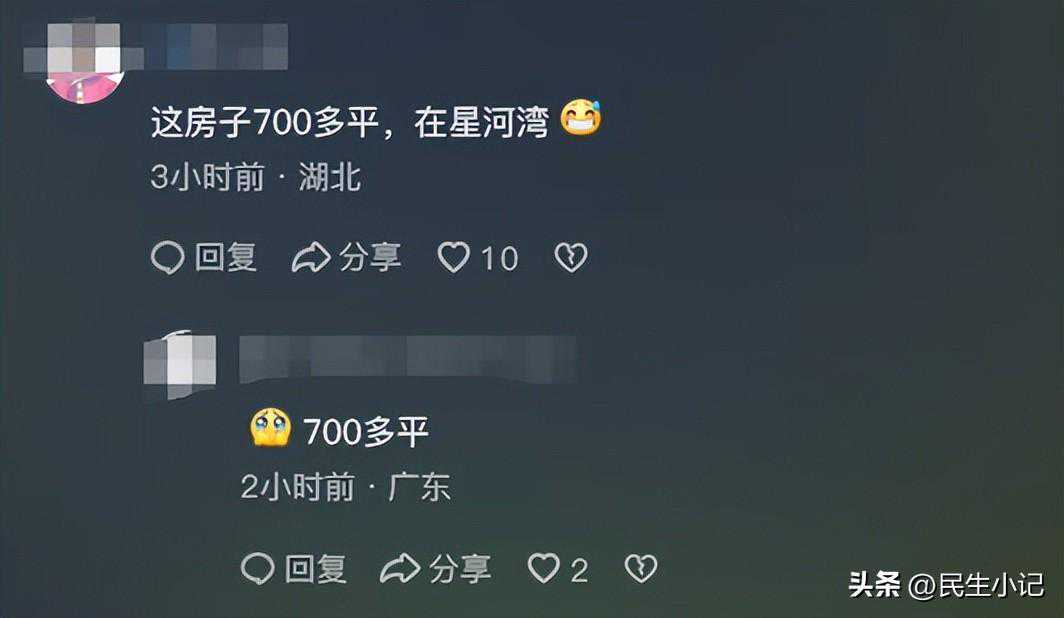
Task: Click the crying emoji in the reply
Action: 271,428
